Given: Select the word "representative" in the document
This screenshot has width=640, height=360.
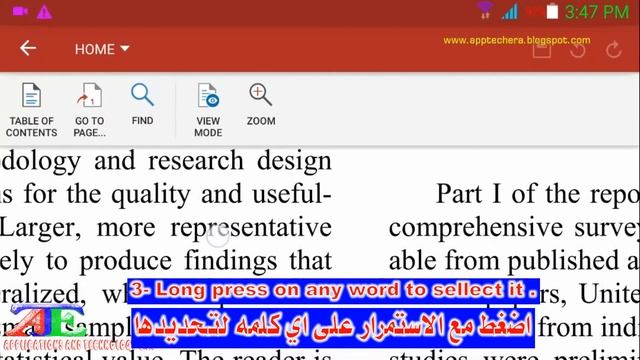Looking at the screenshot, I should pos(251,228).
